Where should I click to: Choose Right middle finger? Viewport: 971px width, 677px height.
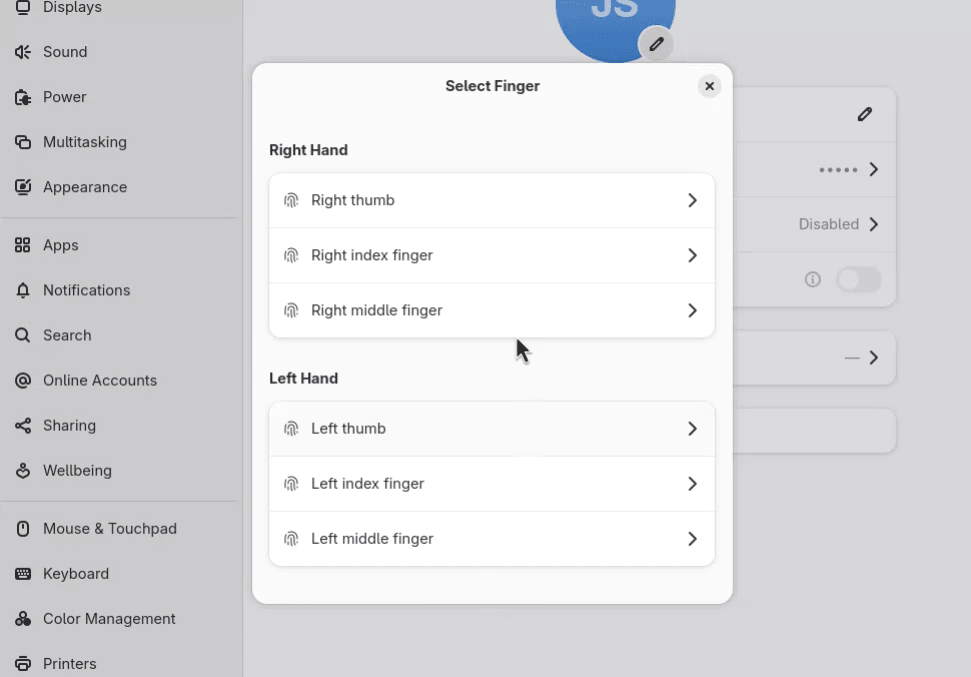[492, 310]
